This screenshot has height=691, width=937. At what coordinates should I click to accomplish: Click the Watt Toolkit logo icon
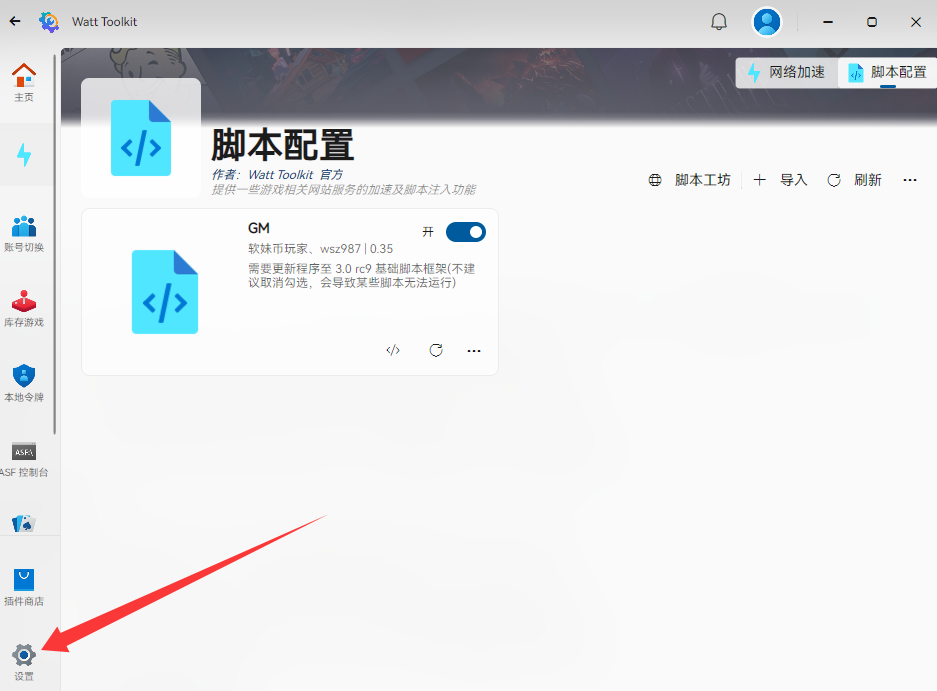48,22
